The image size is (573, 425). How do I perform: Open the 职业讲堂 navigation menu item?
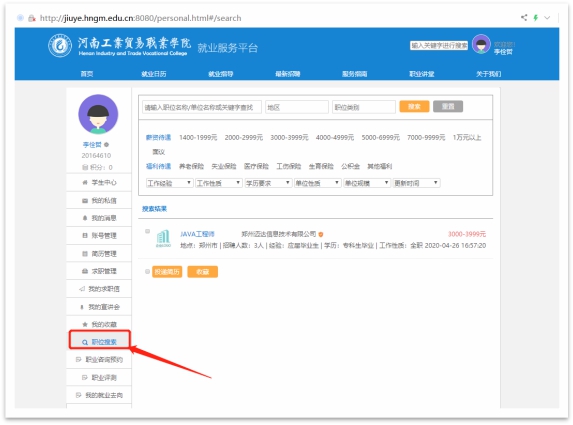click(421, 74)
